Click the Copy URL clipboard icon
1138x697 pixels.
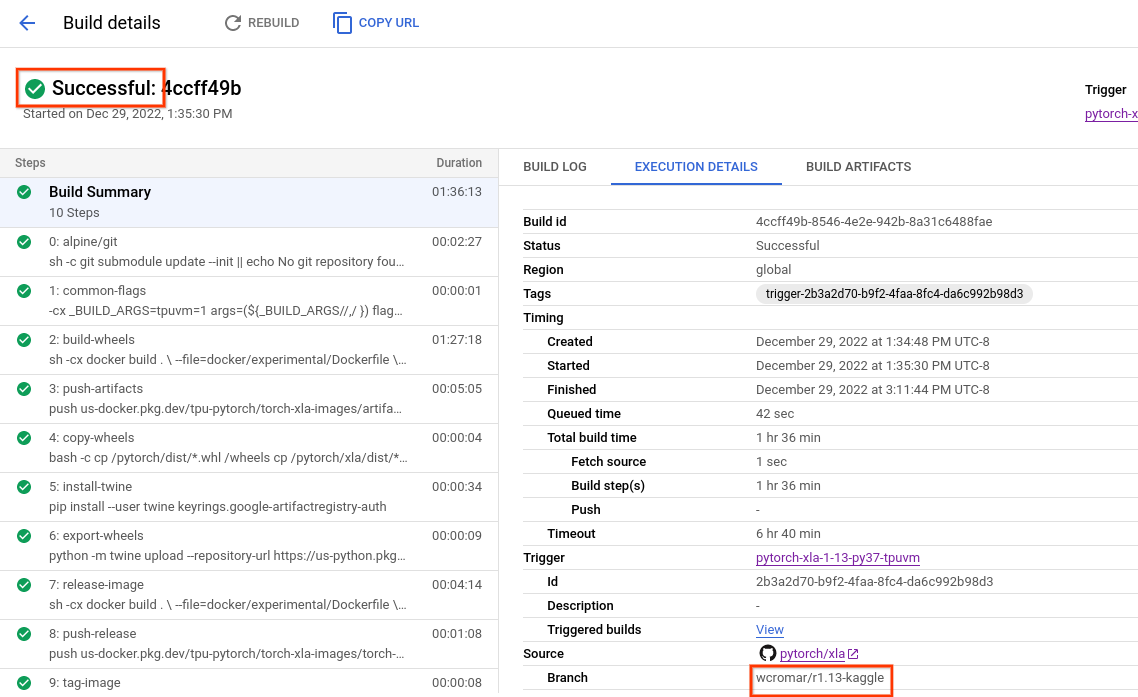click(x=343, y=23)
